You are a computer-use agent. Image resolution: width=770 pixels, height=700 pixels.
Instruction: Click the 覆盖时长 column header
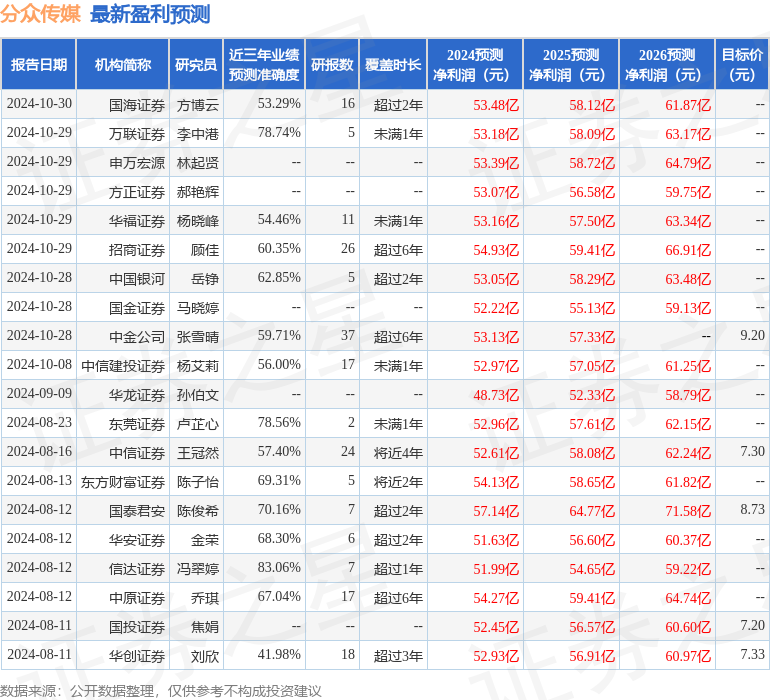[x=393, y=65]
